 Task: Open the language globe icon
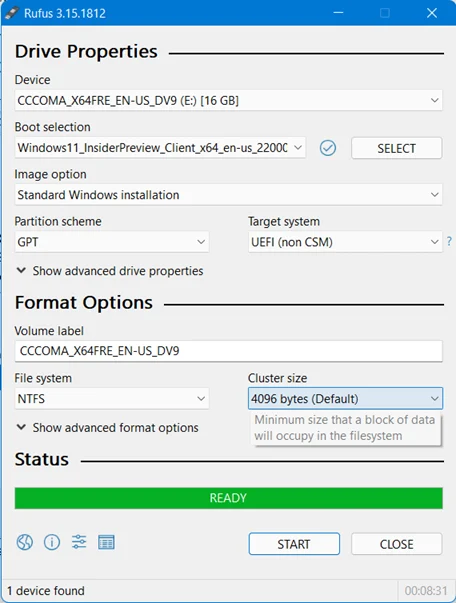(x=25, y=542)
